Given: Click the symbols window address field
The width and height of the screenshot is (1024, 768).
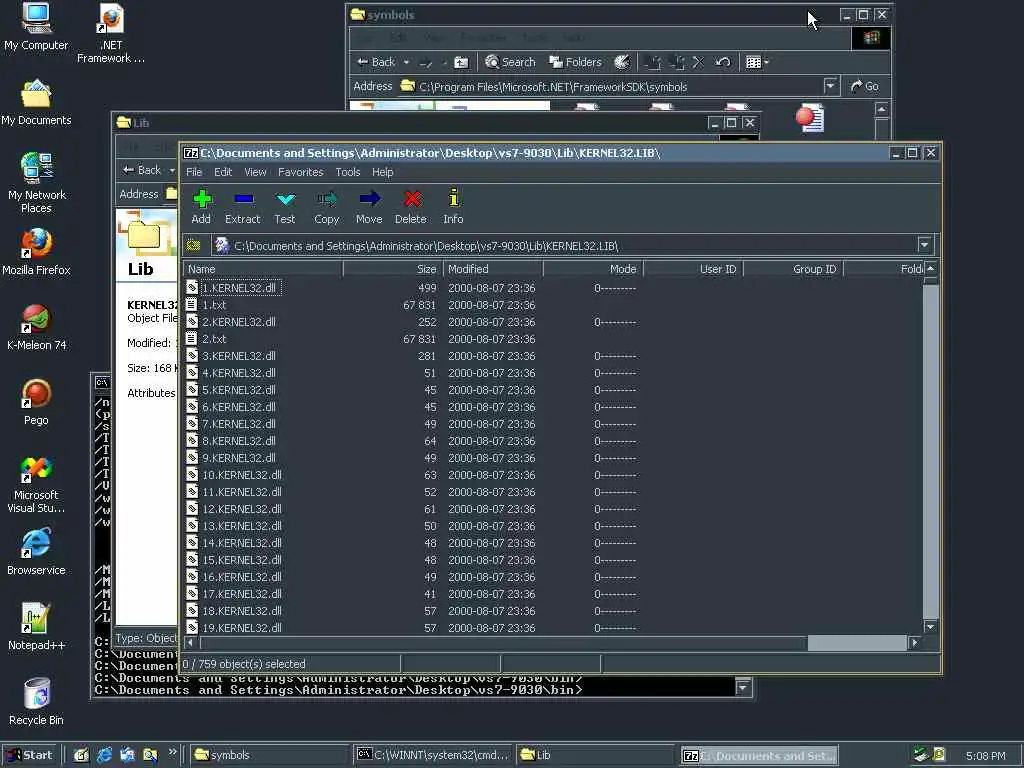Looking at the screenshot, I should [618, 86].
